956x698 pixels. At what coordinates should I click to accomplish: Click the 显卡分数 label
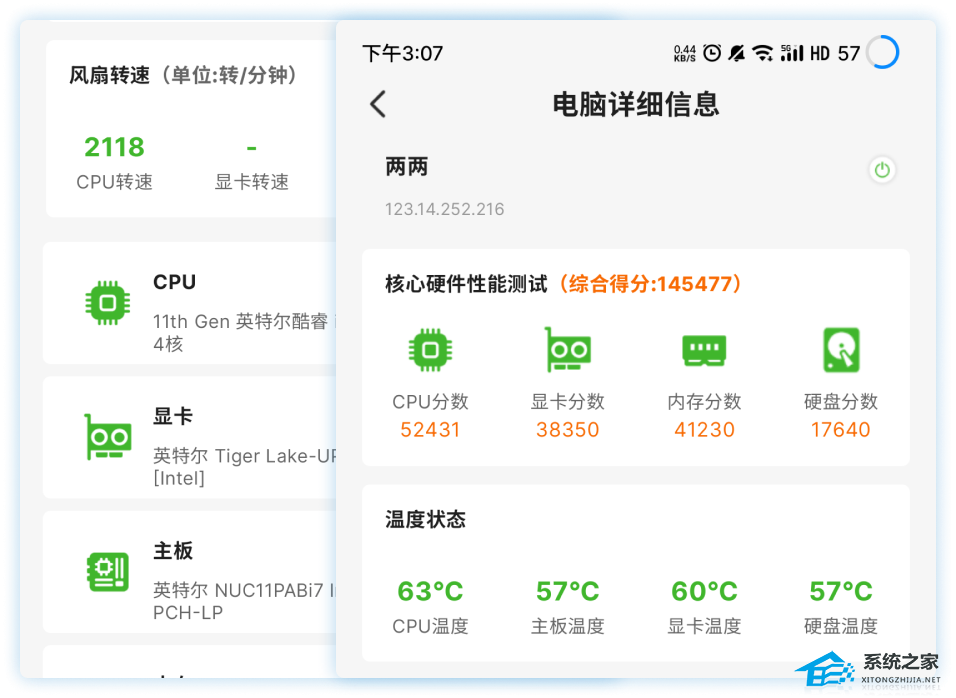point(568,402)
